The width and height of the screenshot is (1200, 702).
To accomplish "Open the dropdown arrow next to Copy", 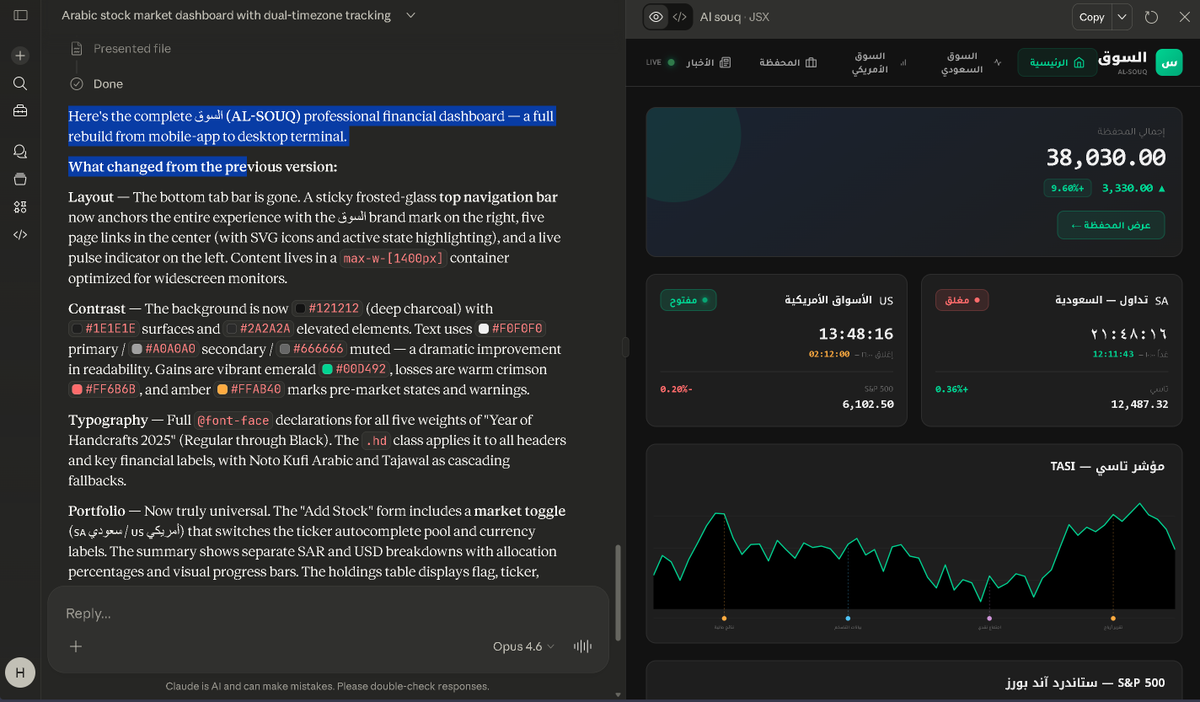I will coord(1122,17).
